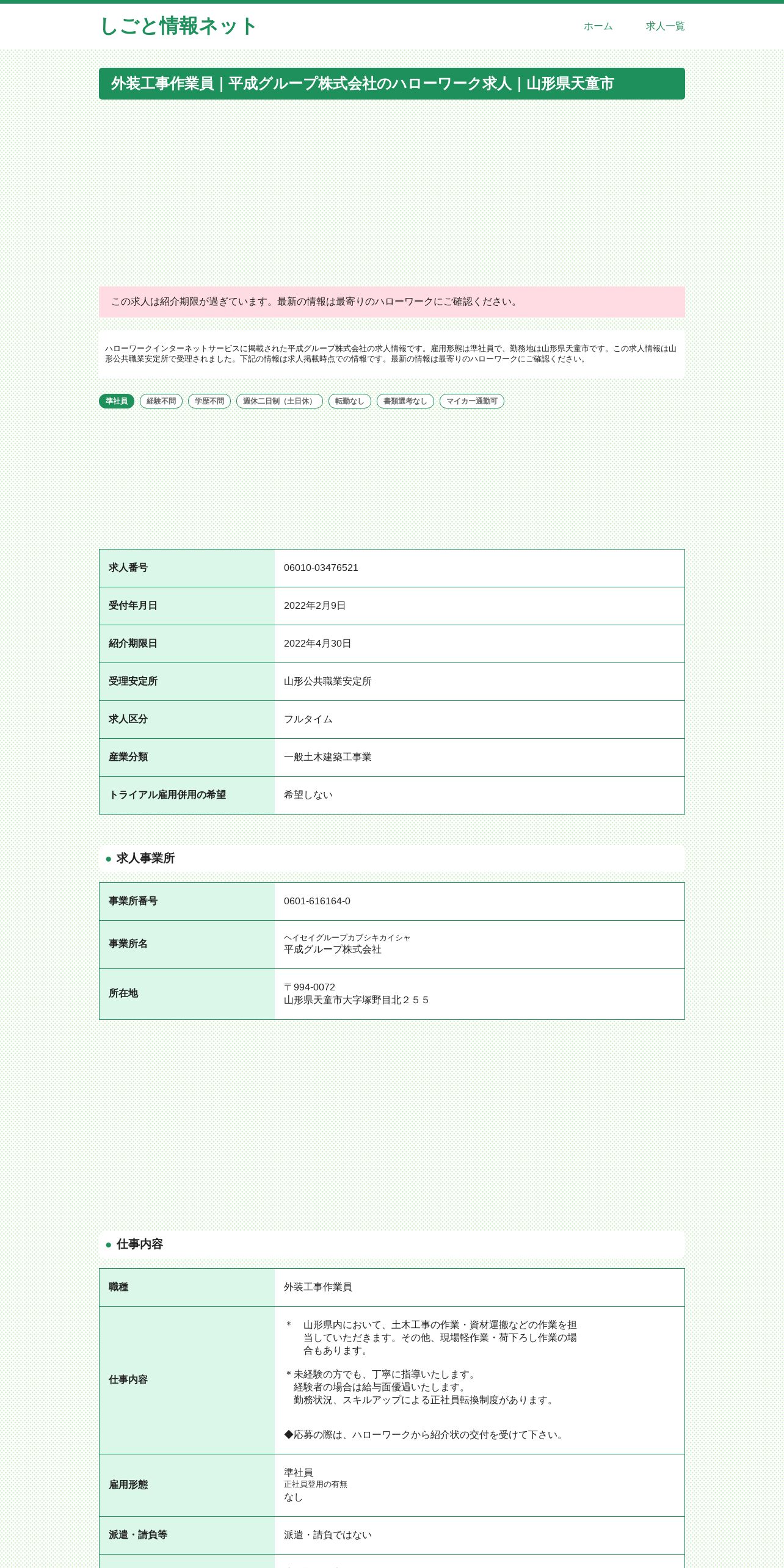Click the 所在地 row label
Viewport: 784px width, 1568px height.
(123, 993)
